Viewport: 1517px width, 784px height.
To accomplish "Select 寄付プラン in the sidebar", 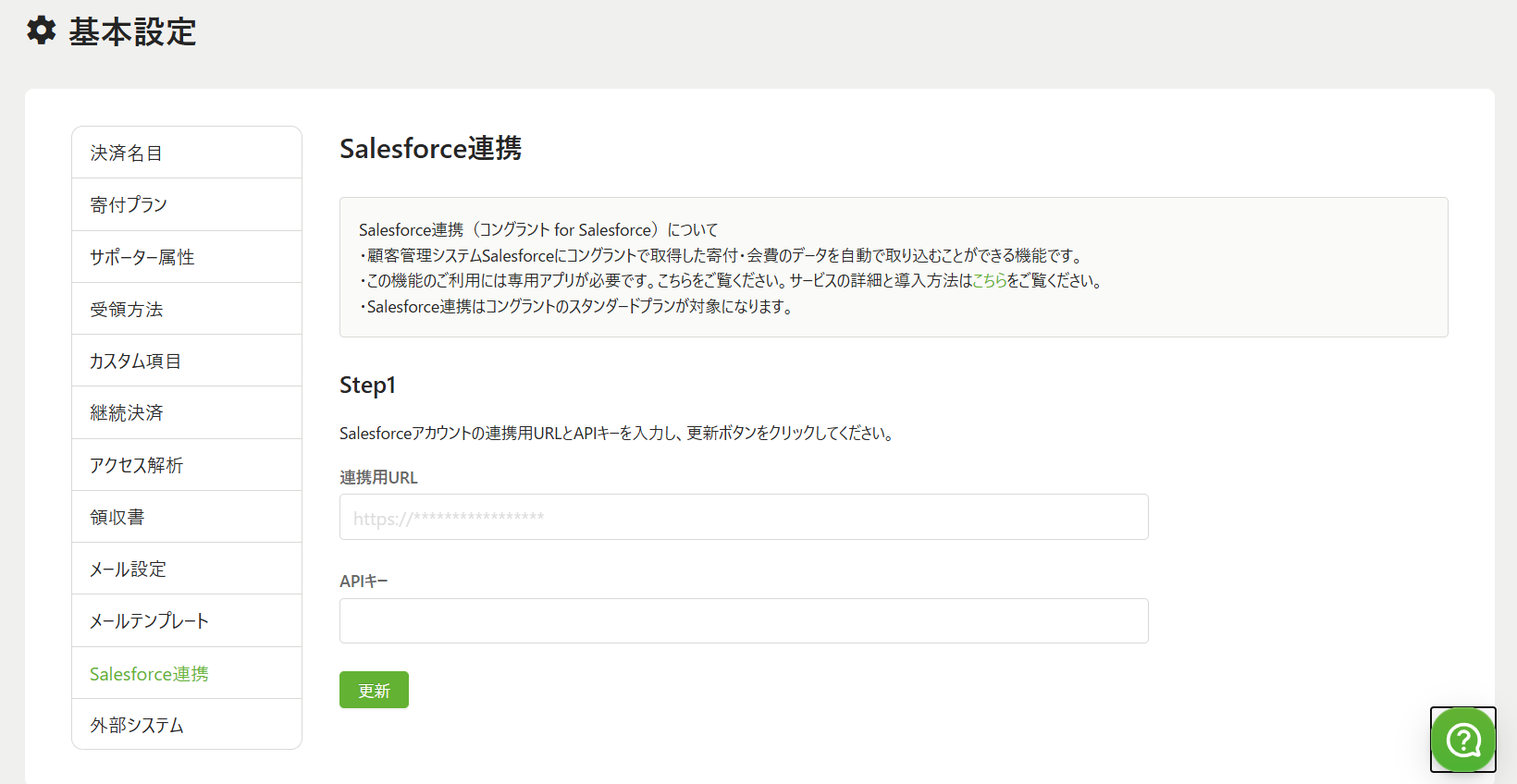I will coord(187,204).
